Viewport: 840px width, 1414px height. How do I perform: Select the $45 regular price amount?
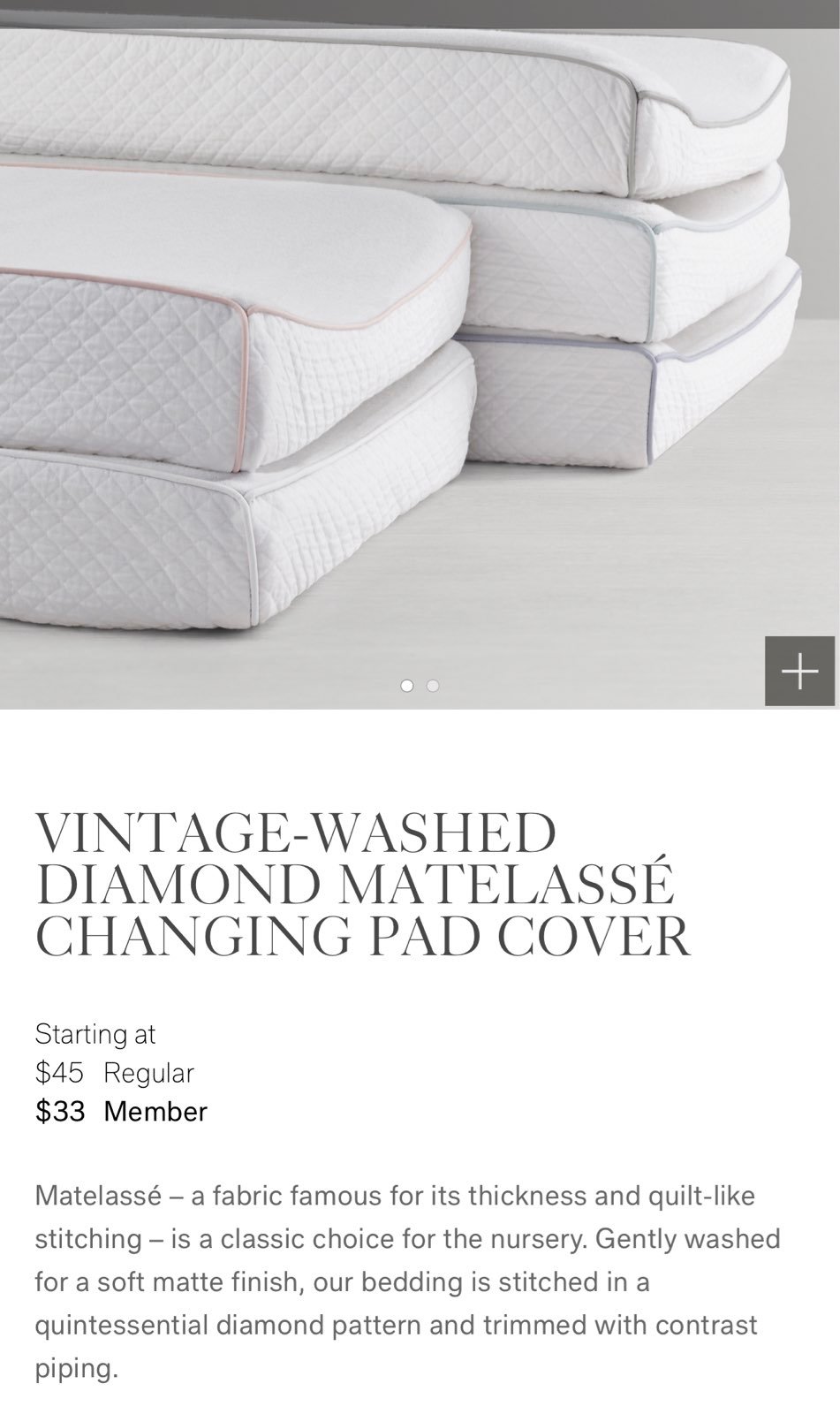[x=59, y=1073]
